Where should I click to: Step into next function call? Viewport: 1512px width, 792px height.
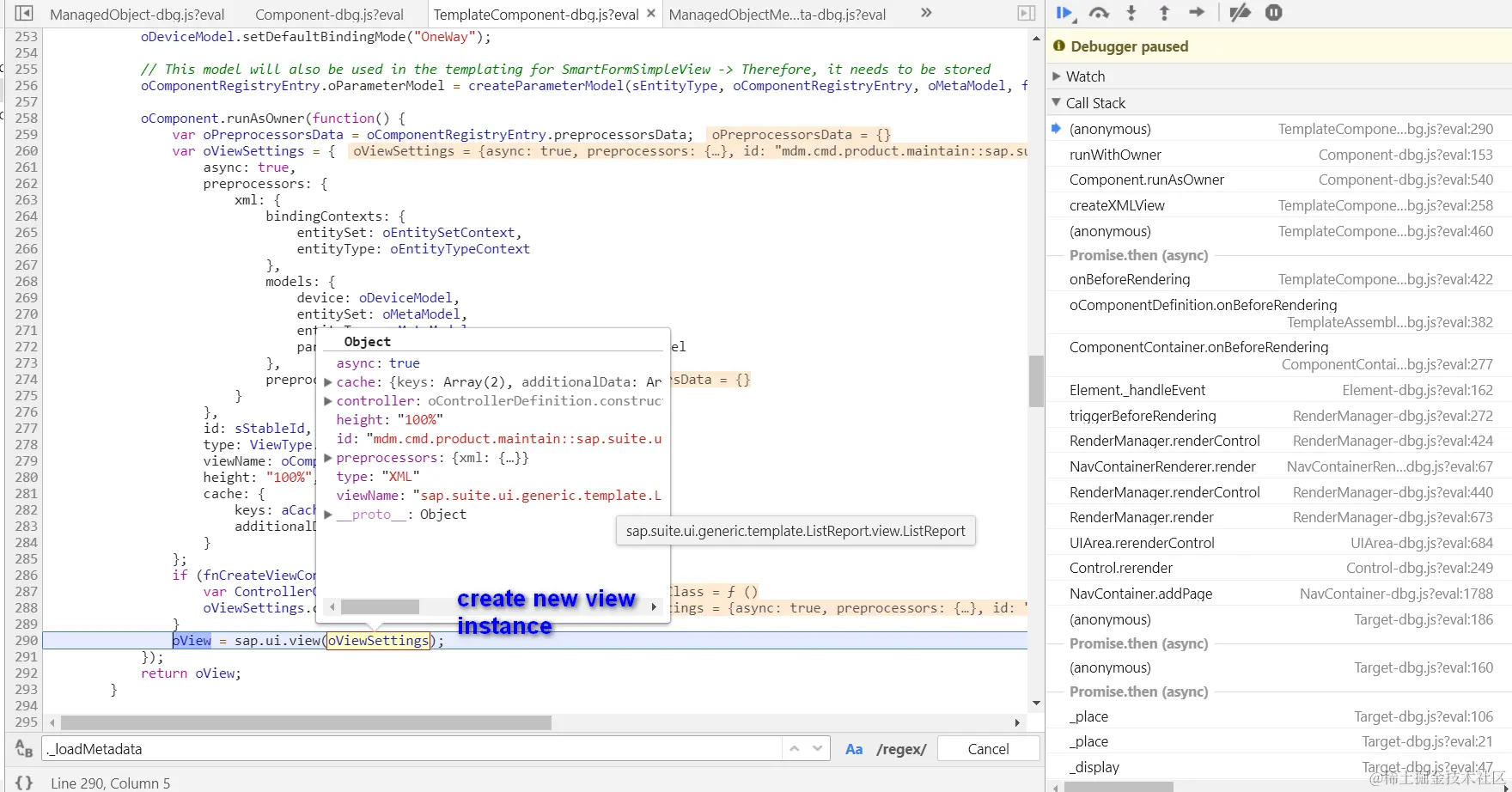click(1131, 13)
